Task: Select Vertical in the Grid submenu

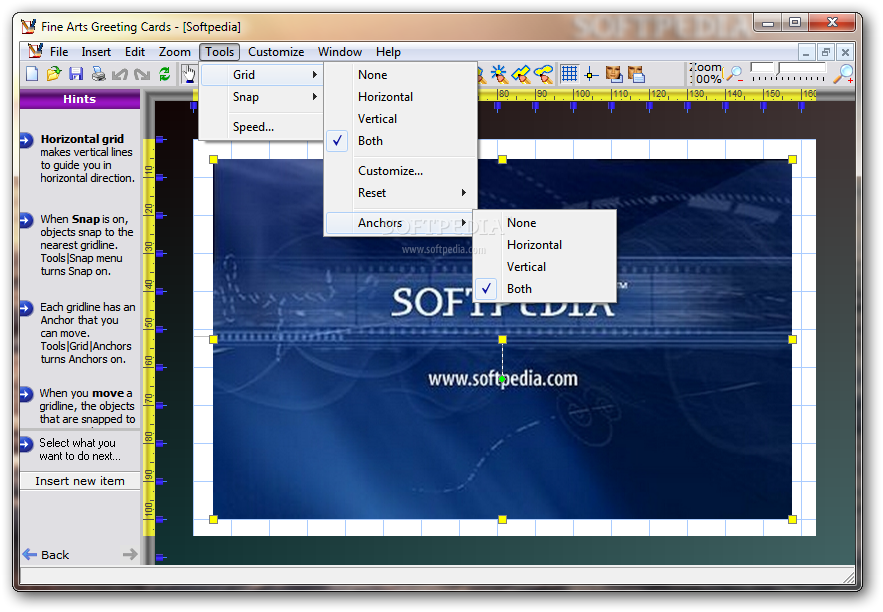Action: click(400, 119)
